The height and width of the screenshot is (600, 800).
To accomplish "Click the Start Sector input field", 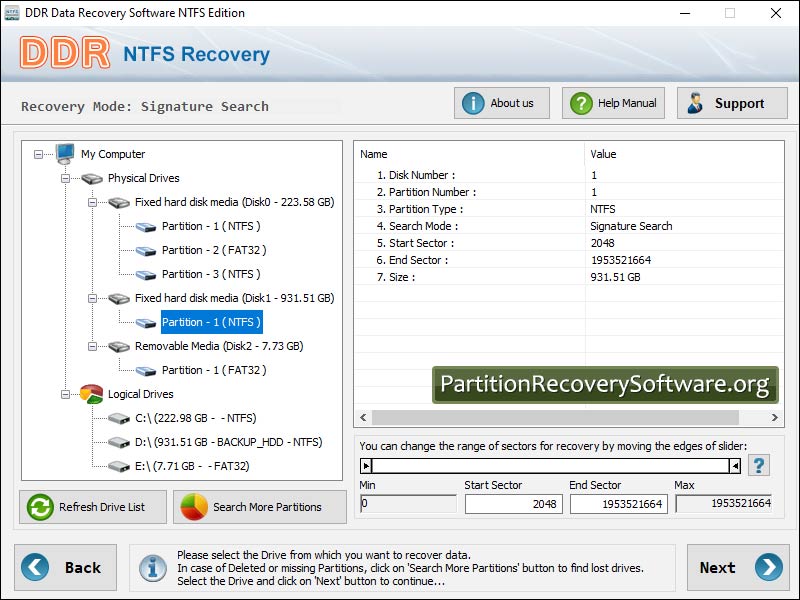I will [x=512, y=504].
